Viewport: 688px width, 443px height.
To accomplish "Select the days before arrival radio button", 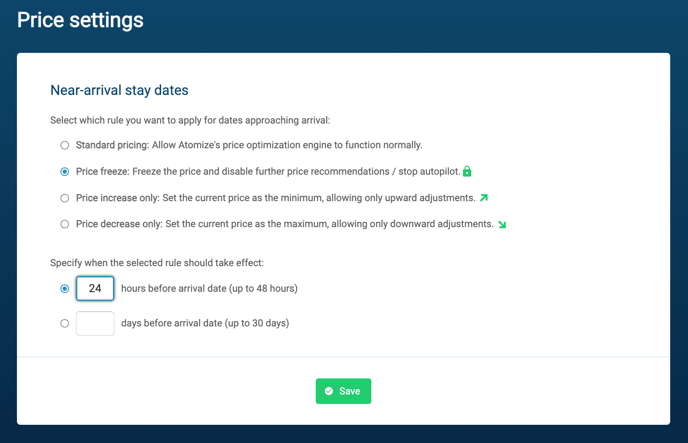I will pos(64,323).
